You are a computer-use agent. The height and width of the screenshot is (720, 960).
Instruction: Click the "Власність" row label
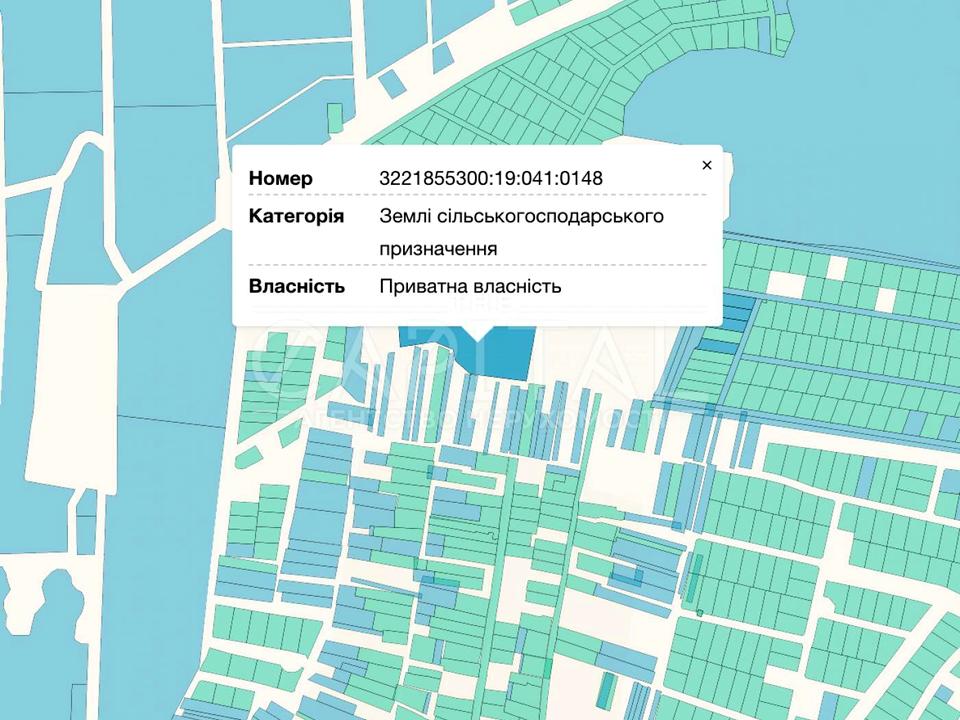click(296, 286)
